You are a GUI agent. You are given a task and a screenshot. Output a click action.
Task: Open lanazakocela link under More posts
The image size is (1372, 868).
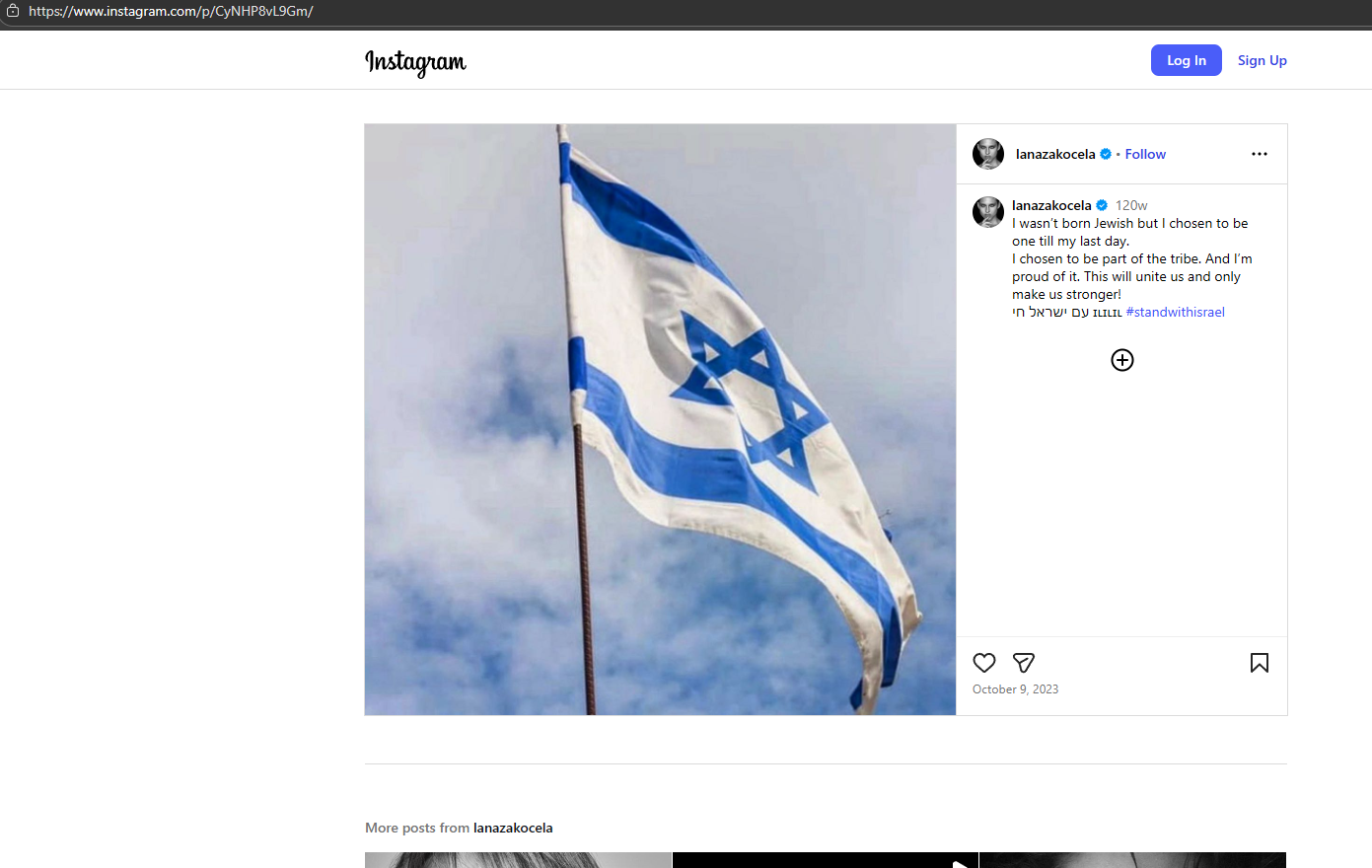[513, 828]
